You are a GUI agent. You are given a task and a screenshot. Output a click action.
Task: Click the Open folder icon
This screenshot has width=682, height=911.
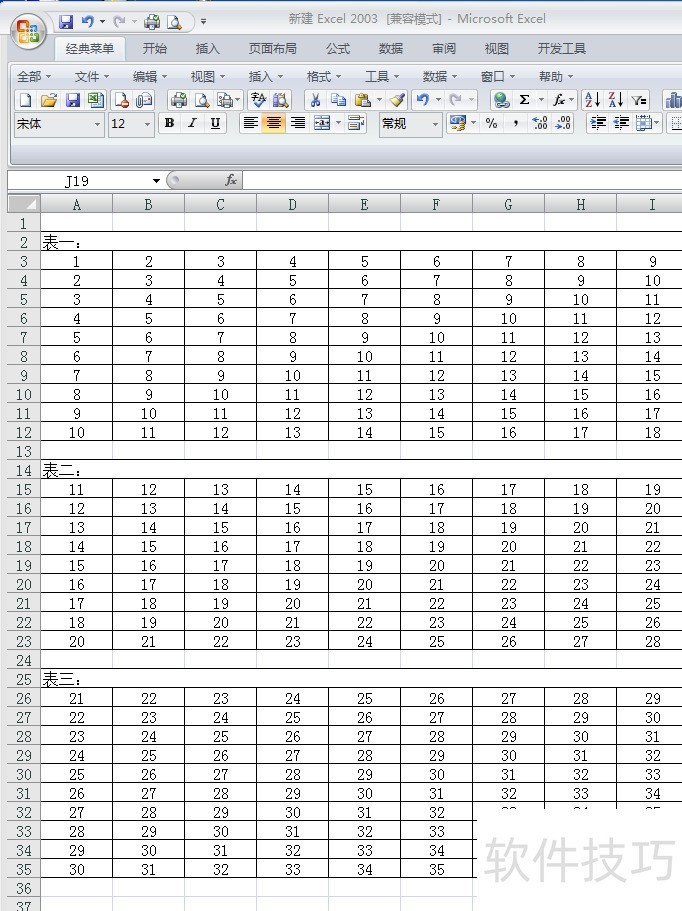point(49,101)
